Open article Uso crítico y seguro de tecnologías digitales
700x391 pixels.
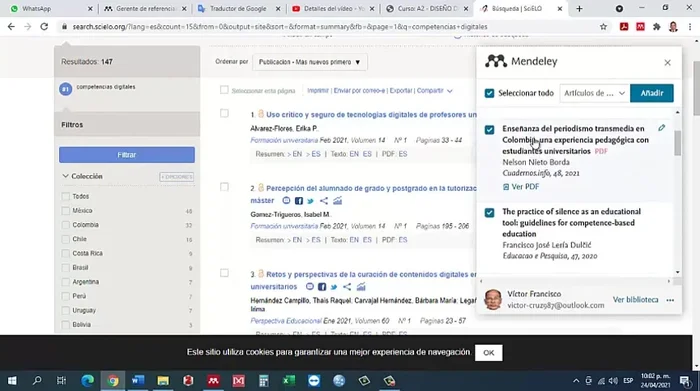point(371,115)
